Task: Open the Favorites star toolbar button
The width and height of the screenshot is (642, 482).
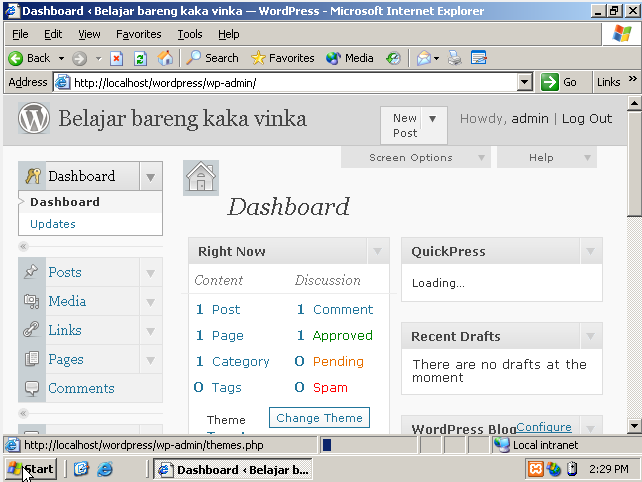Action: (283, 58)
